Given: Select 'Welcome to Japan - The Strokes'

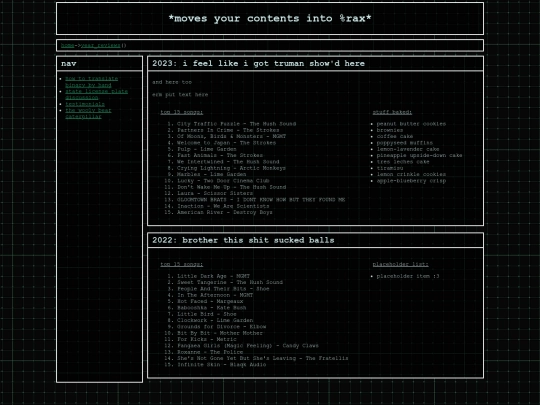Looking at the screenshot, I should point(226,143).
